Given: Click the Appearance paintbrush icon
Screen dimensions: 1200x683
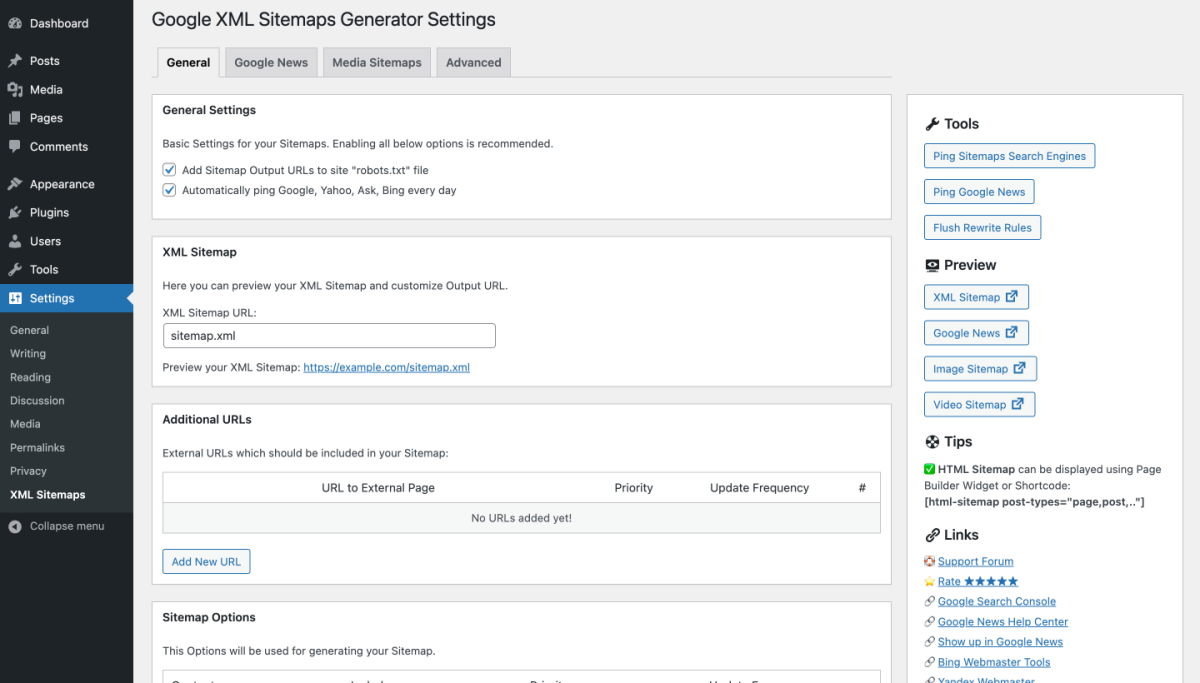Looking at the screenshot, I should (x=15, y=184).
